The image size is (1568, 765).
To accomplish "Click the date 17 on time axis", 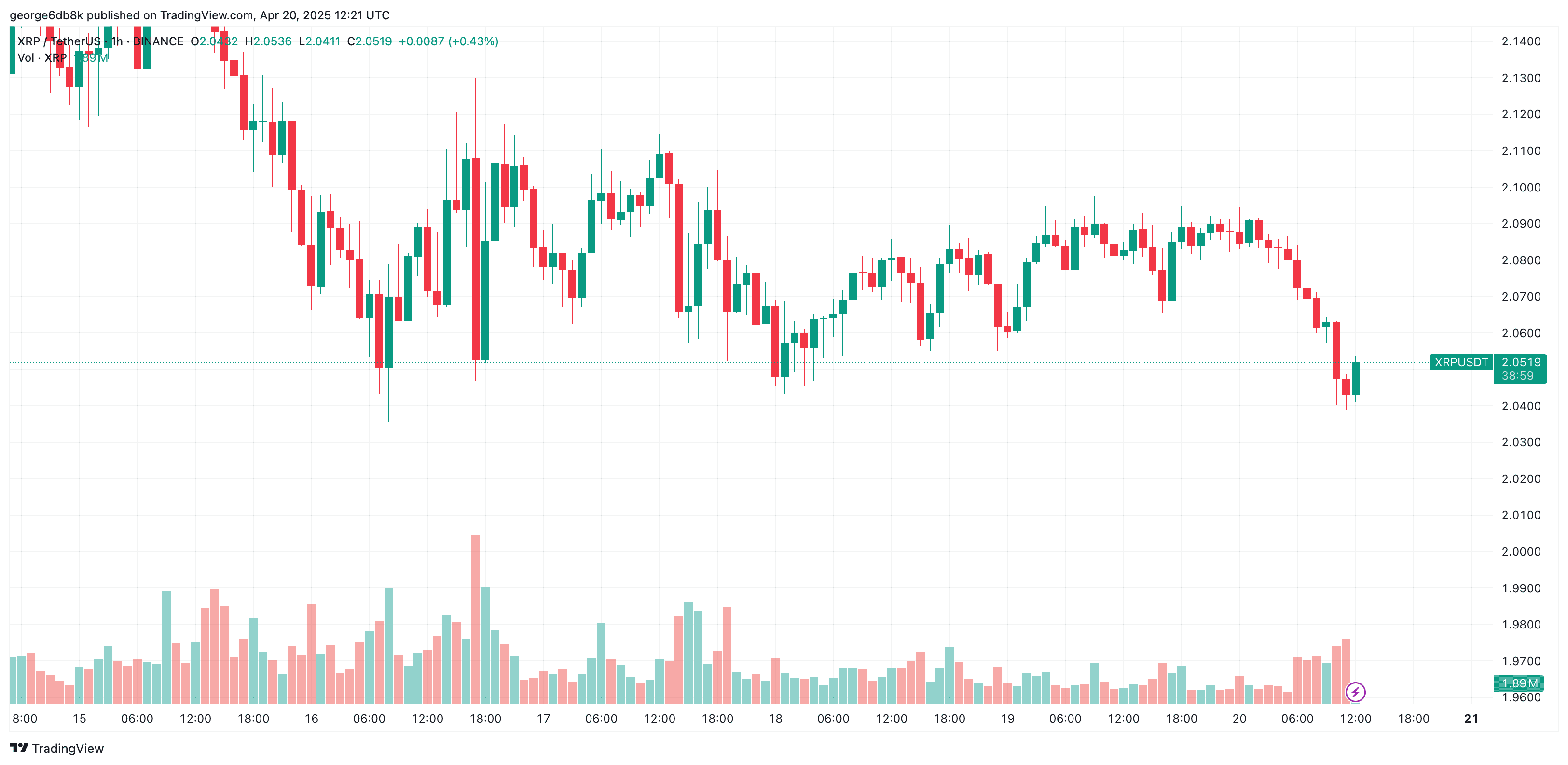I will click(543, 719).
